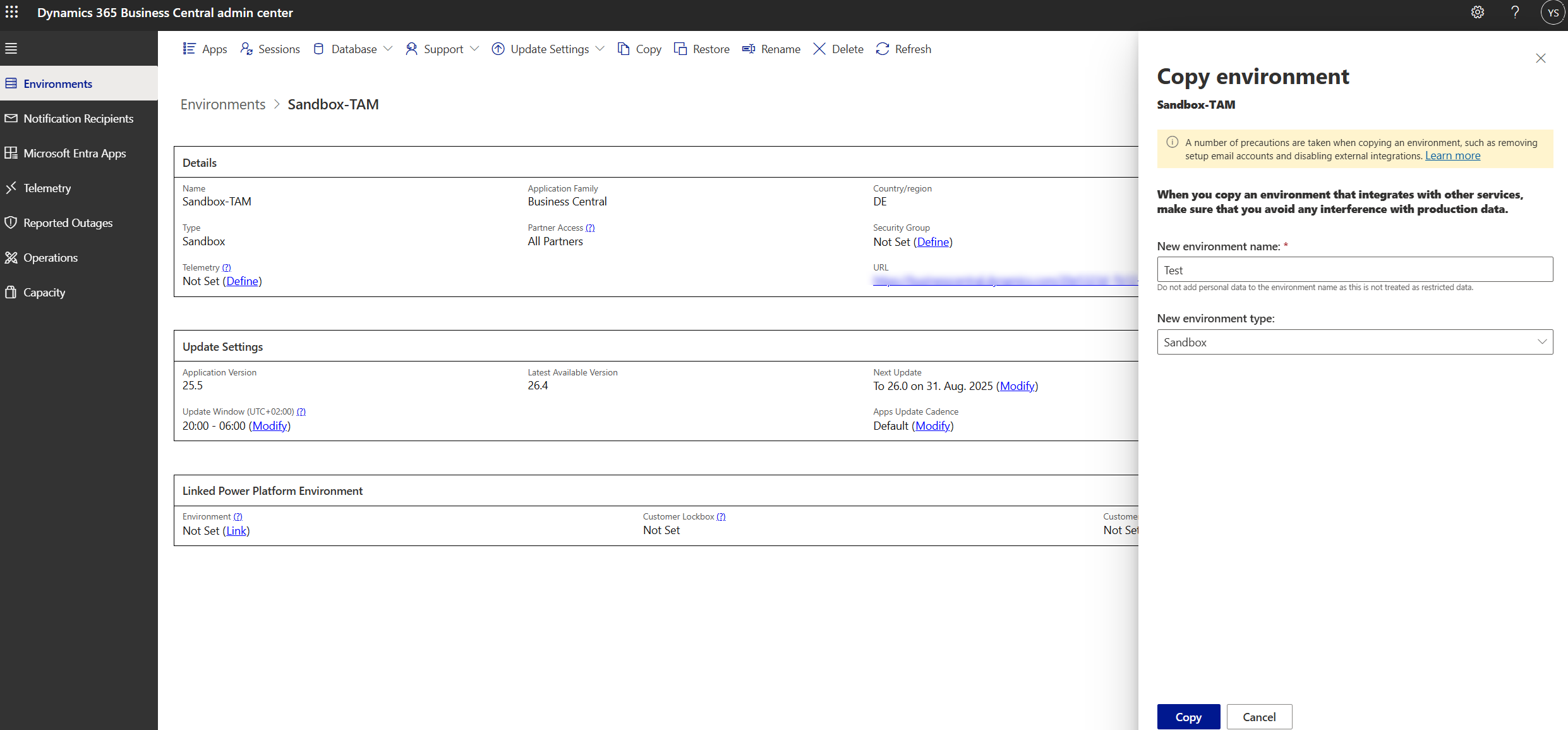Click the Learn more link
Image resolution: width=1568 pixels, height=730 pixels.
pos(1452,155)
